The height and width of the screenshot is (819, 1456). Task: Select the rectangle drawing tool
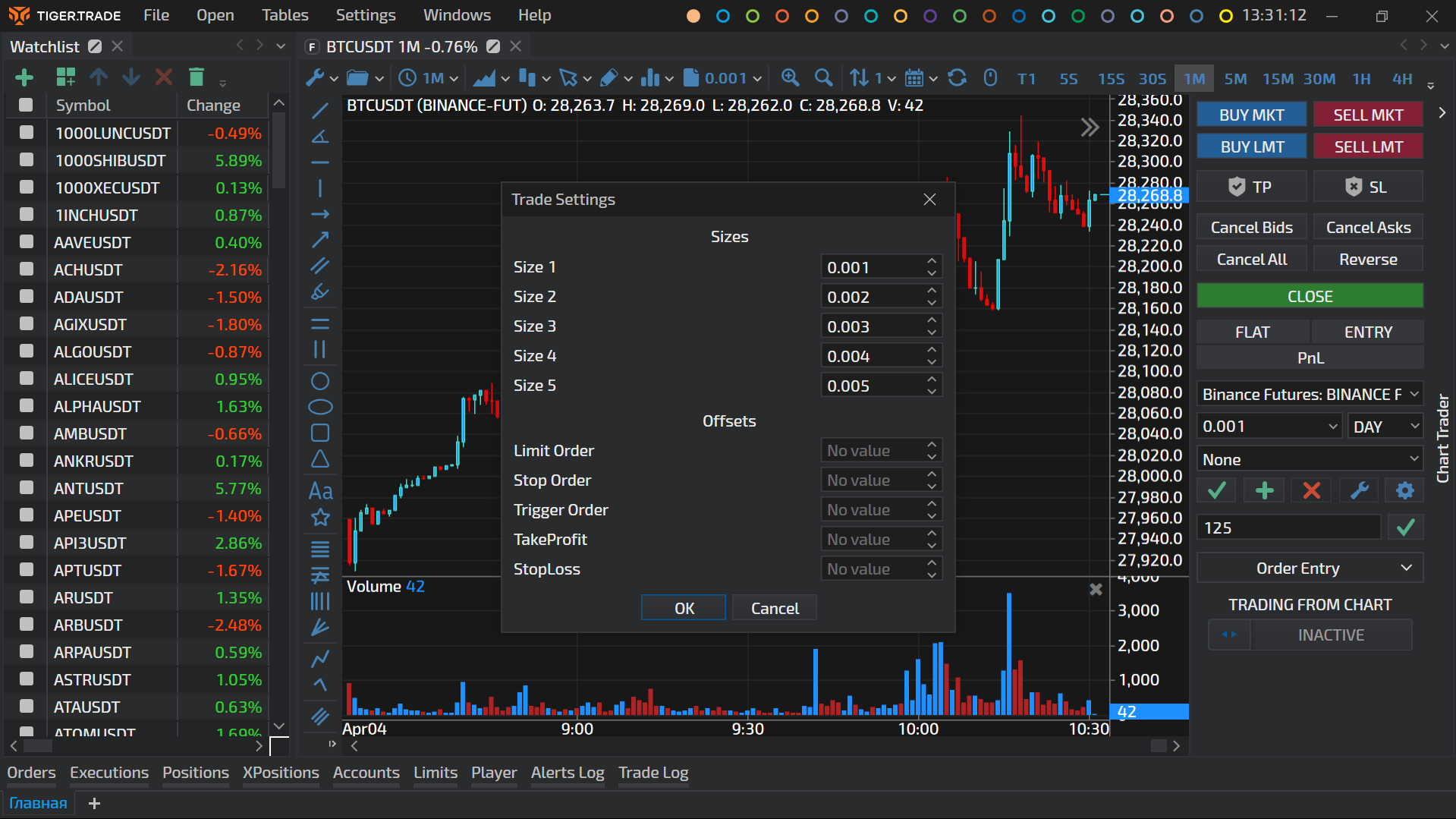point(320,433)
